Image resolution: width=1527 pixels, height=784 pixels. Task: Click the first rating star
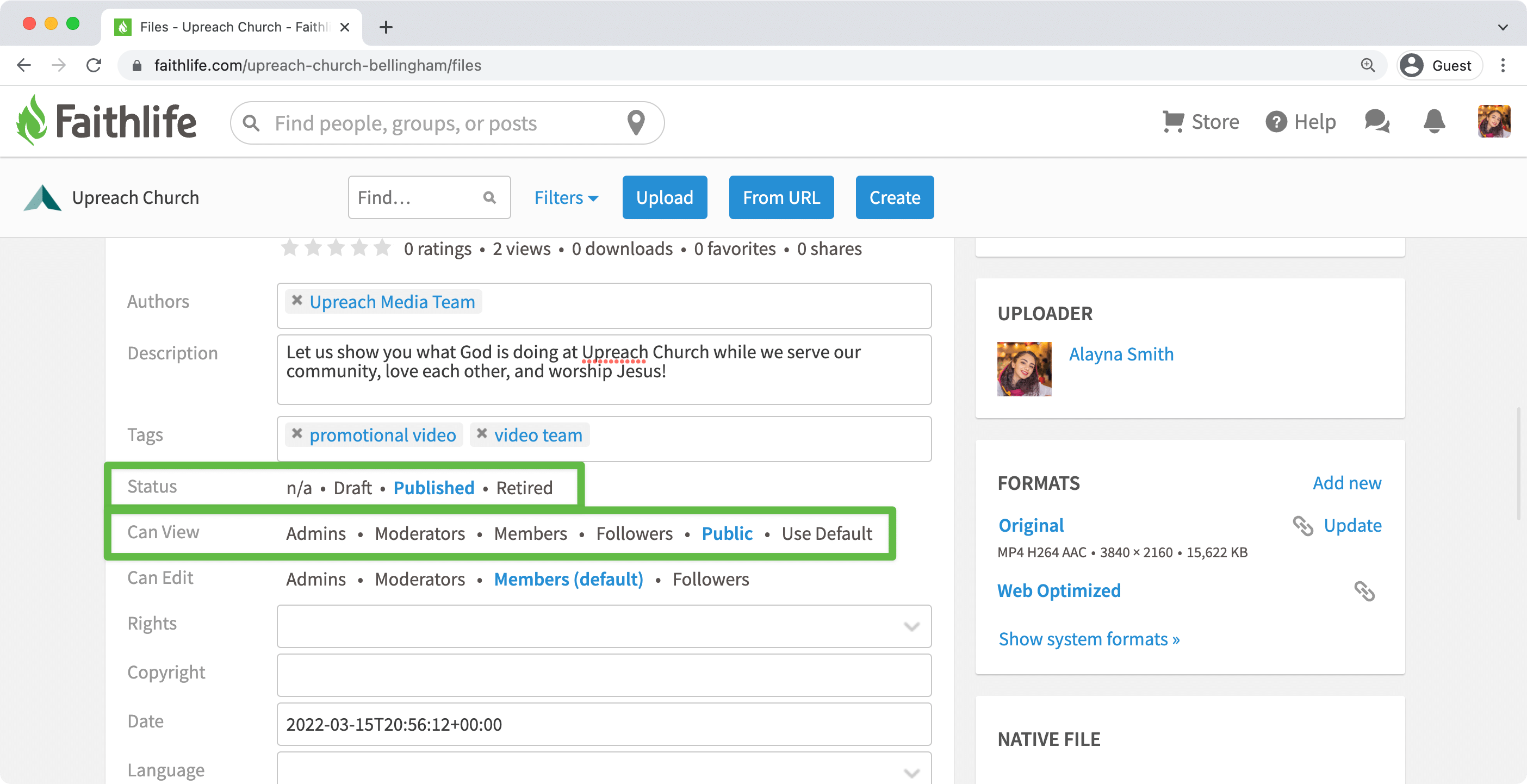tap(289, 248)
